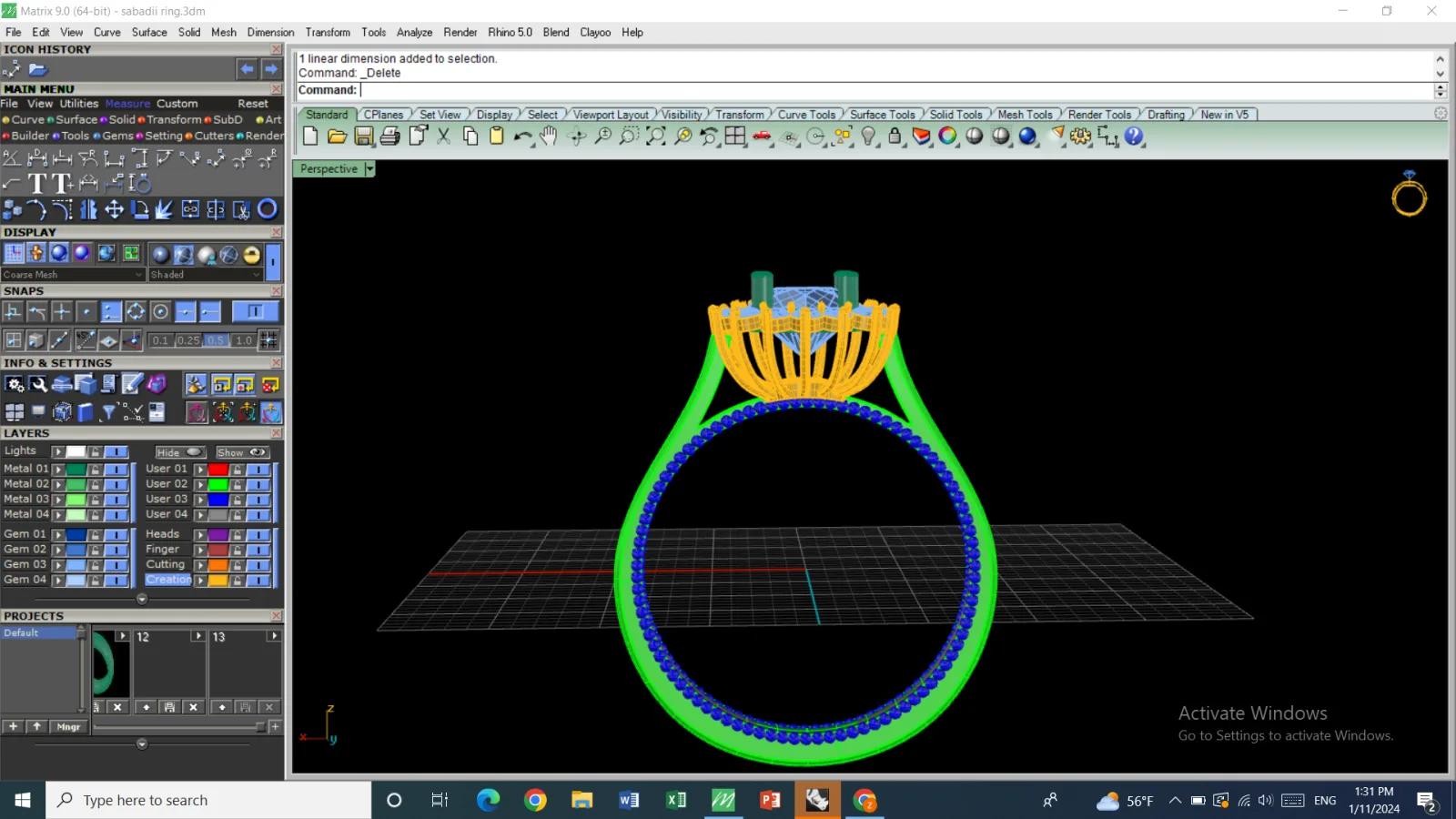Viewport: 1456px width, 819px height.
Task: Click the Undo arrow icon
Action: point(523,136)
